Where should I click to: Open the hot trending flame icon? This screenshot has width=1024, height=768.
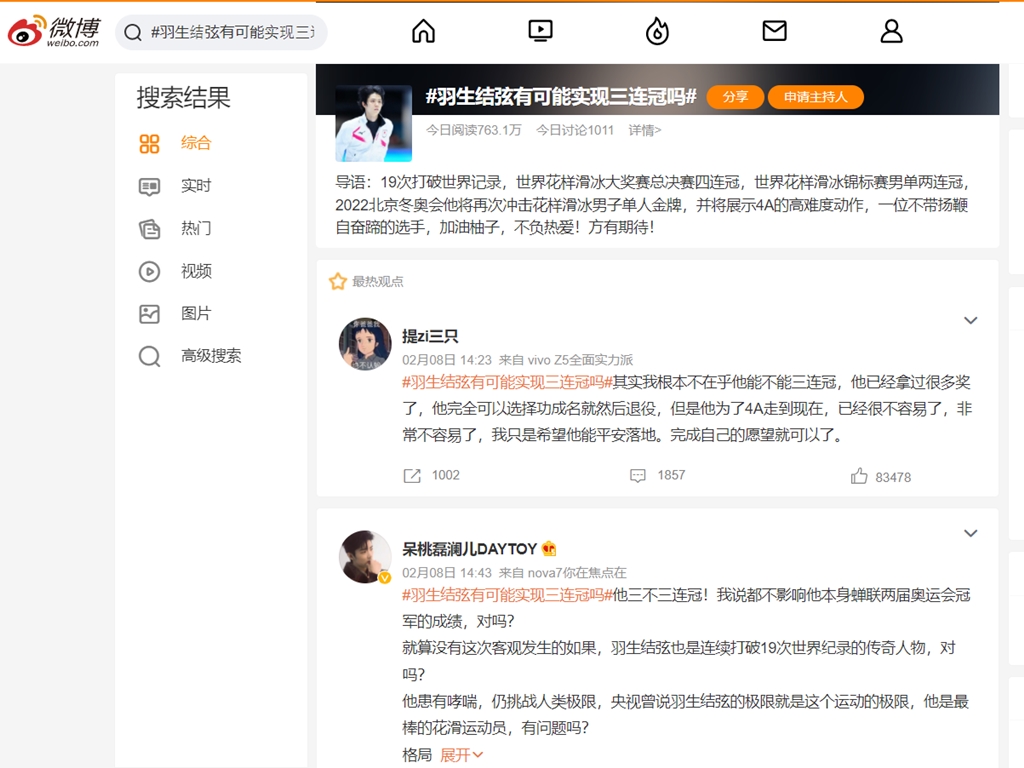tap(657, 32)
